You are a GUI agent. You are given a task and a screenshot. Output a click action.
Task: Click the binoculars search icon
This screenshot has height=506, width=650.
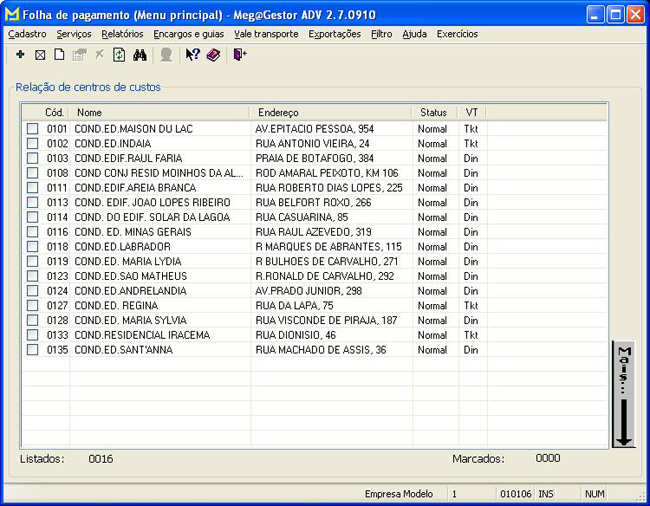[x=140, y=55]
